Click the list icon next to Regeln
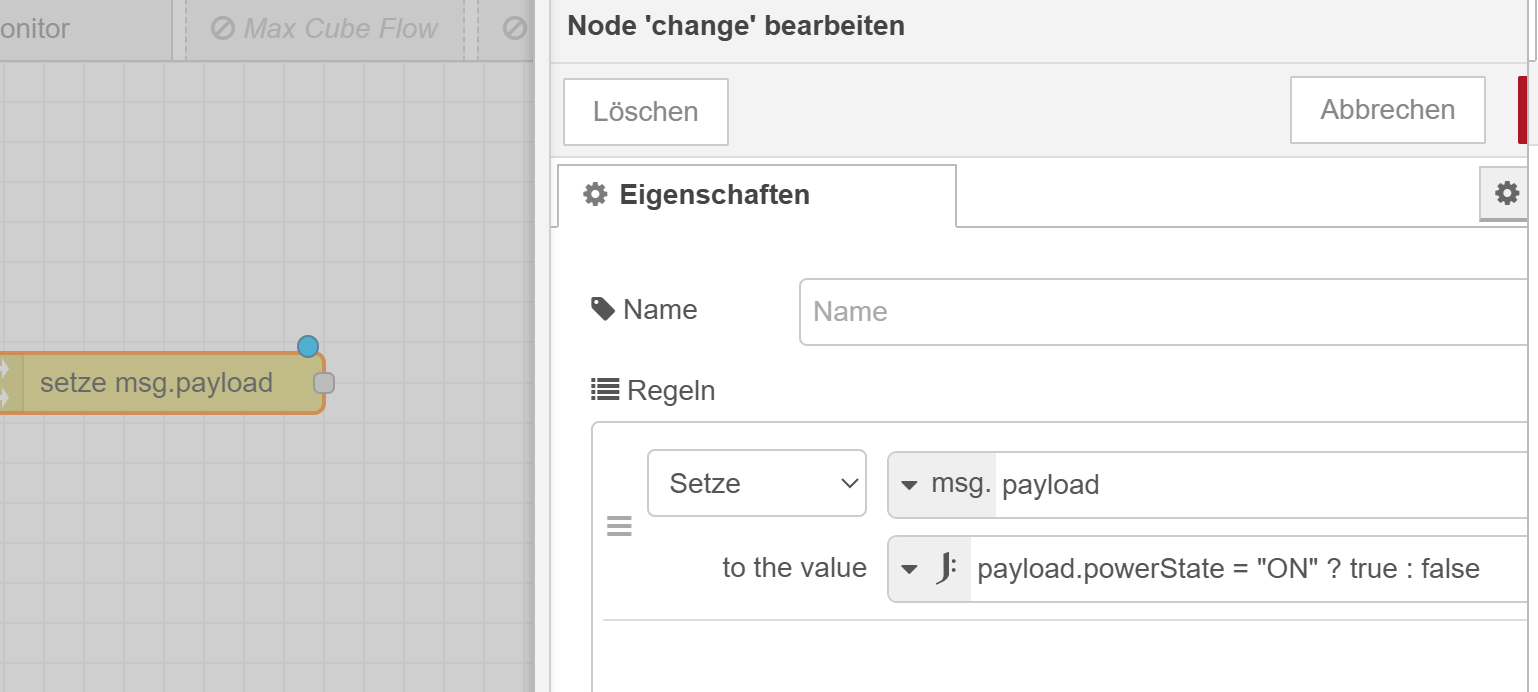1538x692 pixels. pyautogui.click(x=604, y=389)
